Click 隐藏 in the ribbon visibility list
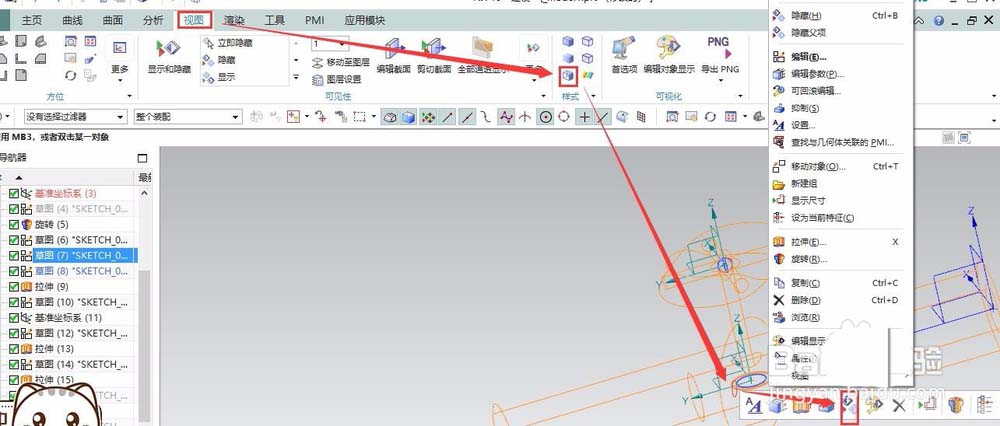This screenshot has width=1000, height=426. pos(220,60)
